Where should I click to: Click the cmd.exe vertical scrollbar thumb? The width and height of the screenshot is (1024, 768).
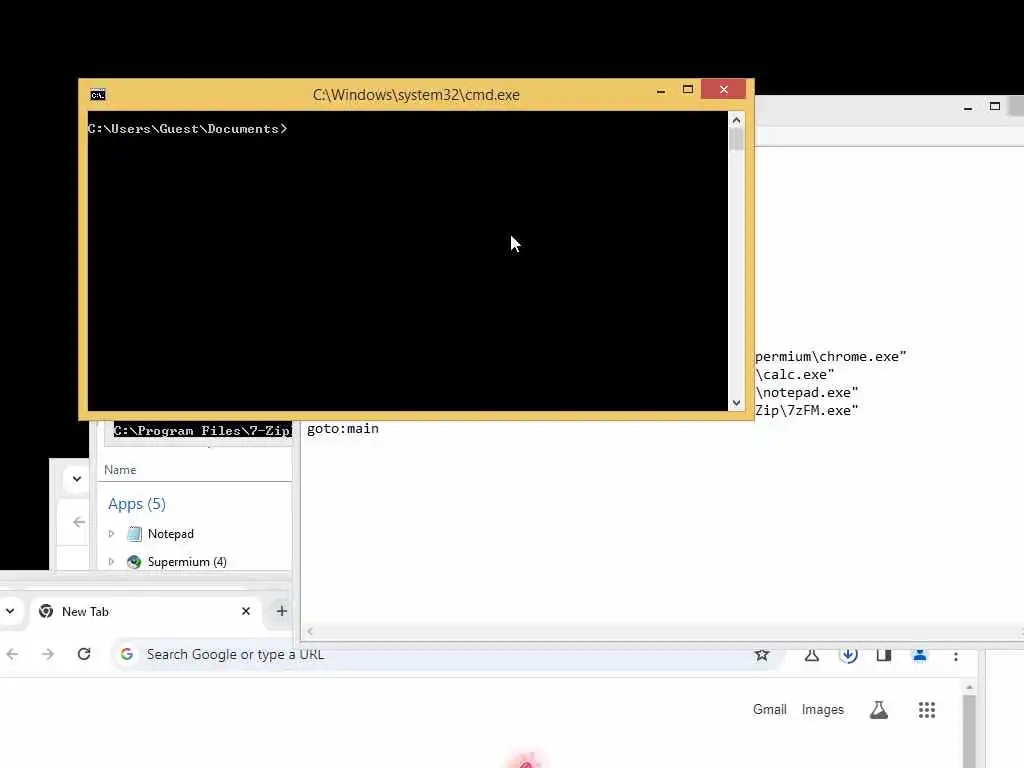(x=736, y=140)
